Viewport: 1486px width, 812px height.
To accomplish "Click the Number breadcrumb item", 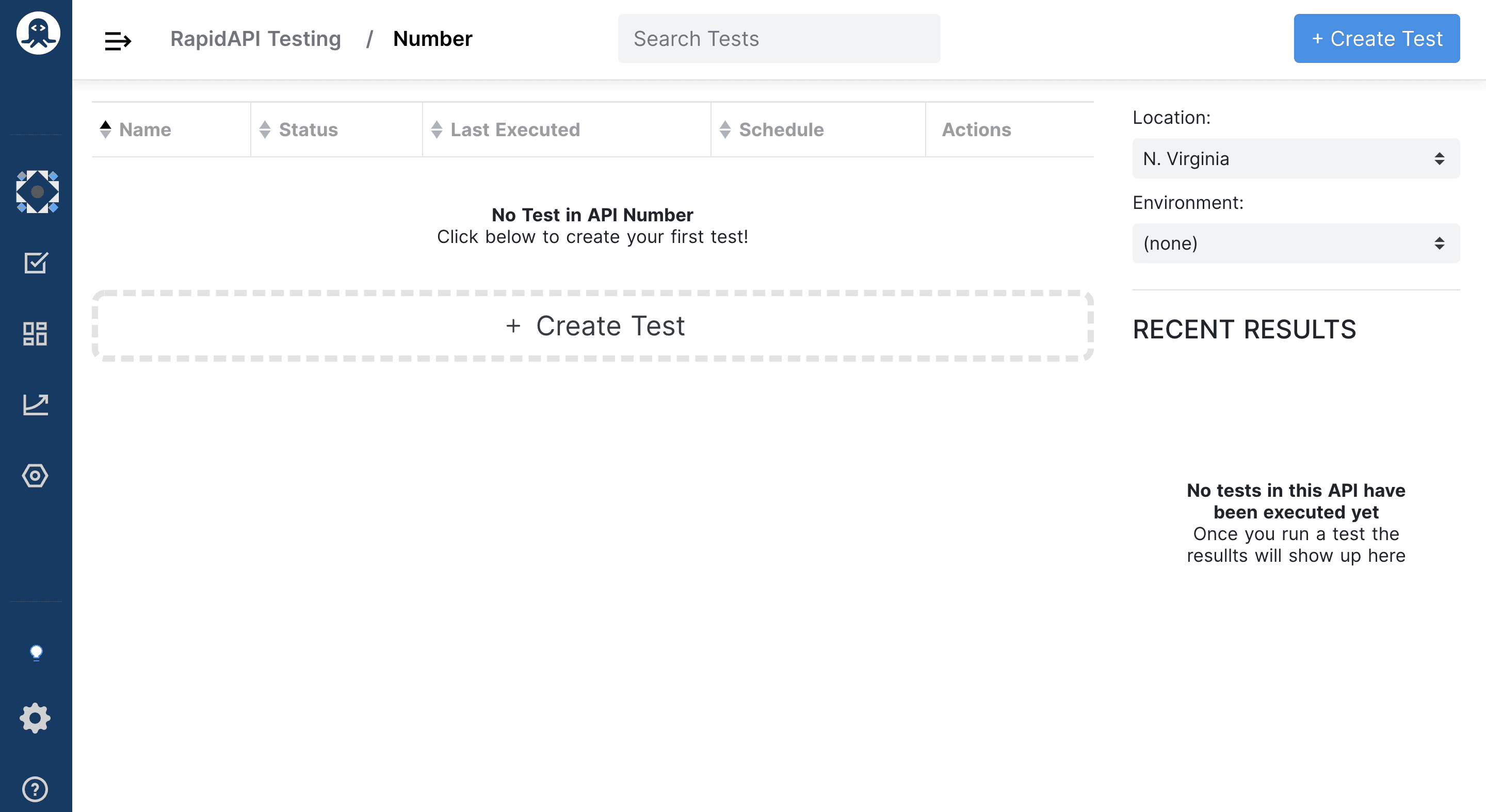I will 433,39.
